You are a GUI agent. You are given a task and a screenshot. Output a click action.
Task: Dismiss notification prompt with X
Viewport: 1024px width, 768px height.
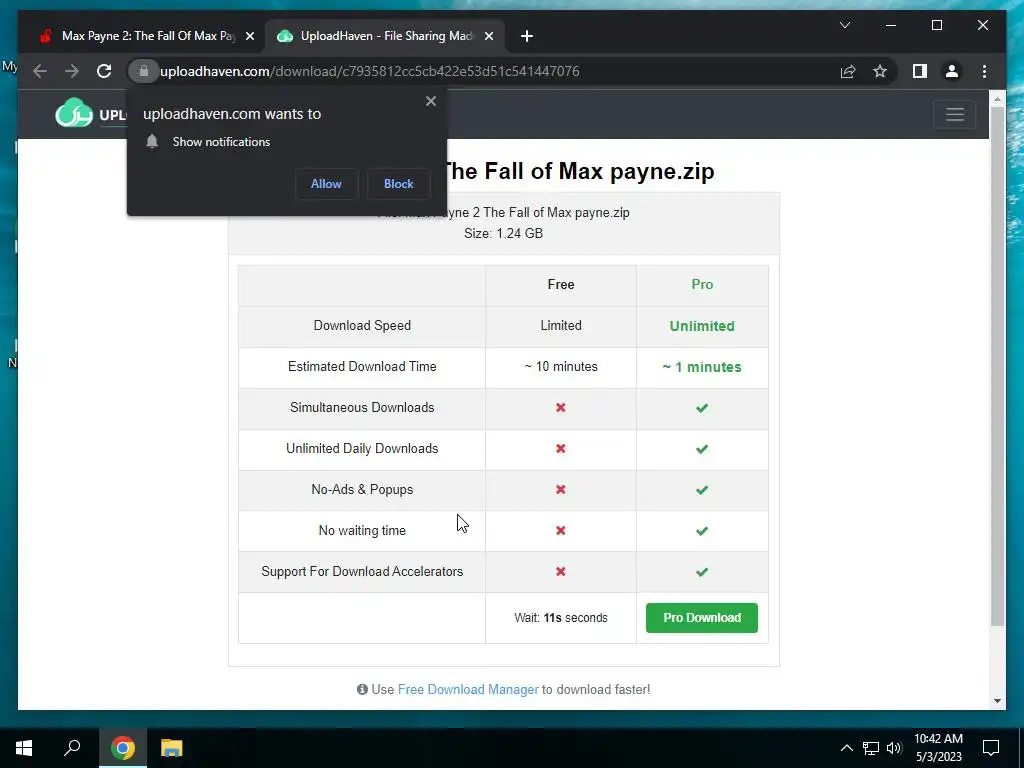(430, 101)
